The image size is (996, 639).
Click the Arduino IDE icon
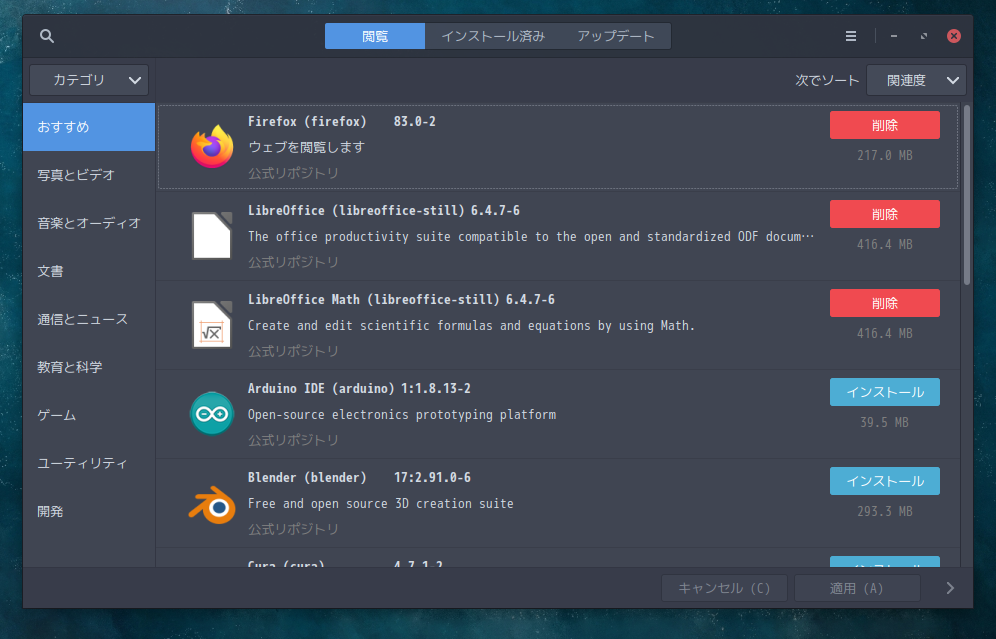(x=212, y=414)
